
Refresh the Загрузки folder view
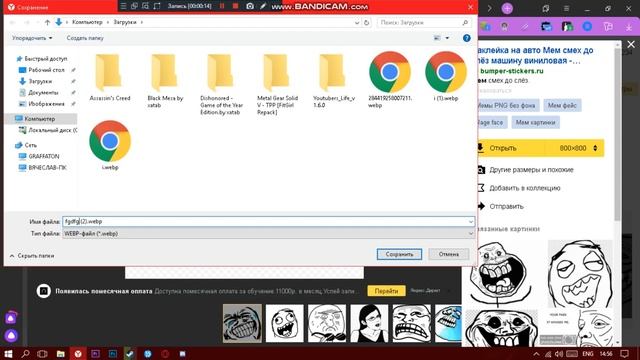[367, 22]
